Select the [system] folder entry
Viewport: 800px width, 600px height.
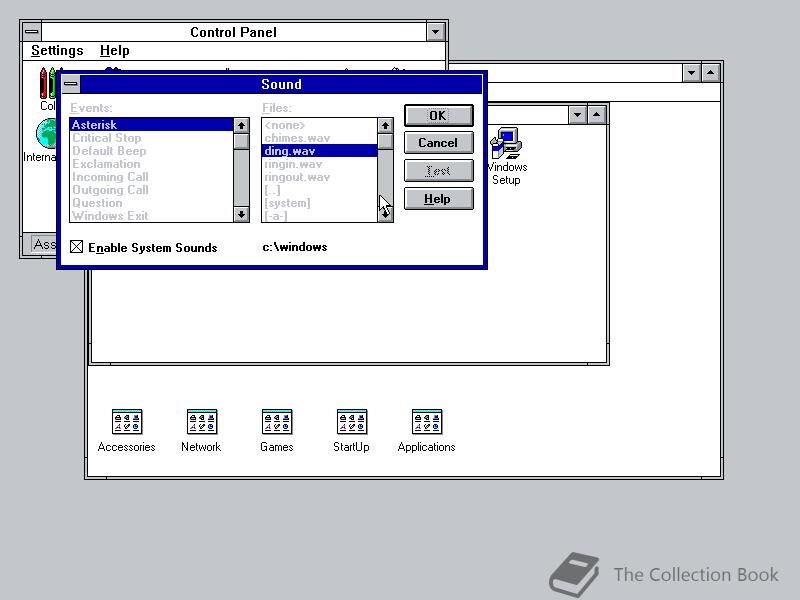click(320, 203)
